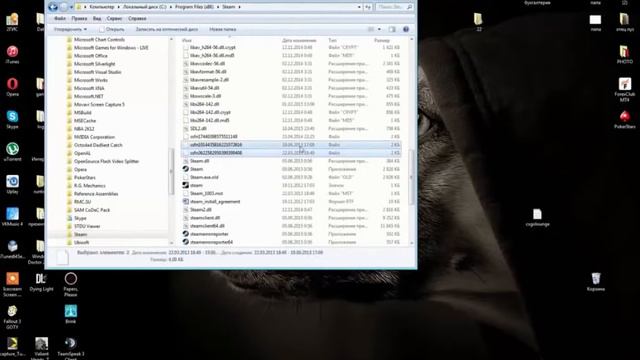Click the change view icon in Explorer toolbar

(x=371, y=29)
